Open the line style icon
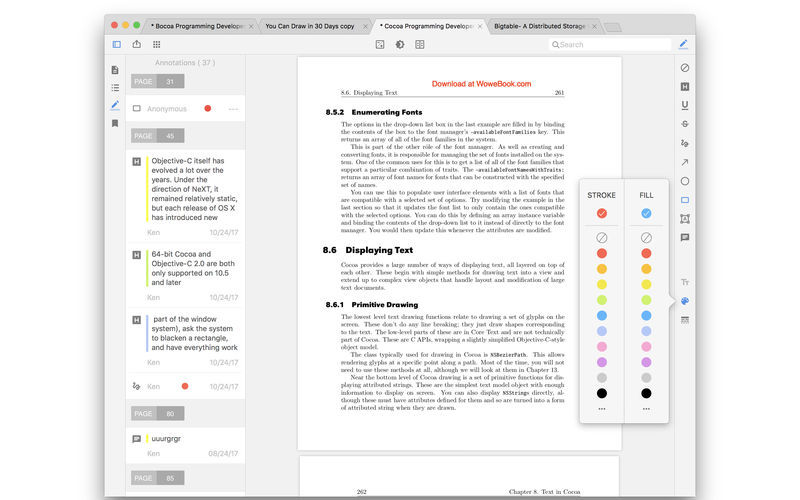This screenshot has width=800, height=500. click(x=685, y=320)
